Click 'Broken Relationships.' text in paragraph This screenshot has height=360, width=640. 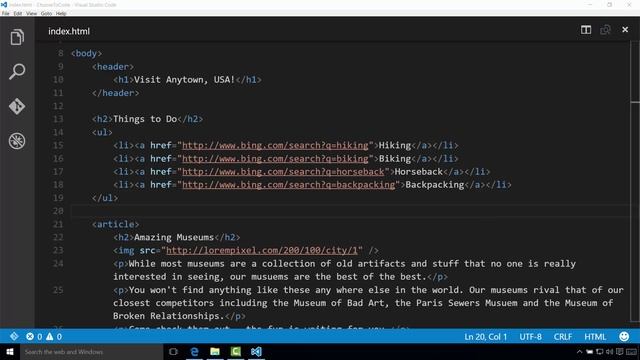pos(169,316)
